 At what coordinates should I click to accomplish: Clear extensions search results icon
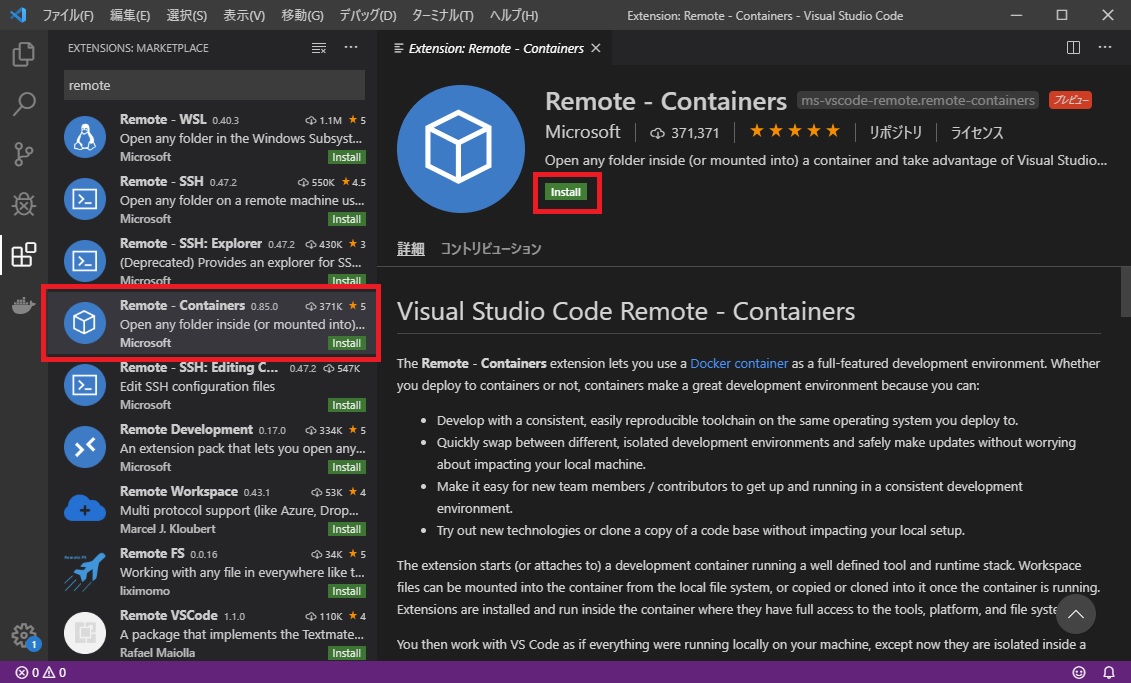point(319,48)
